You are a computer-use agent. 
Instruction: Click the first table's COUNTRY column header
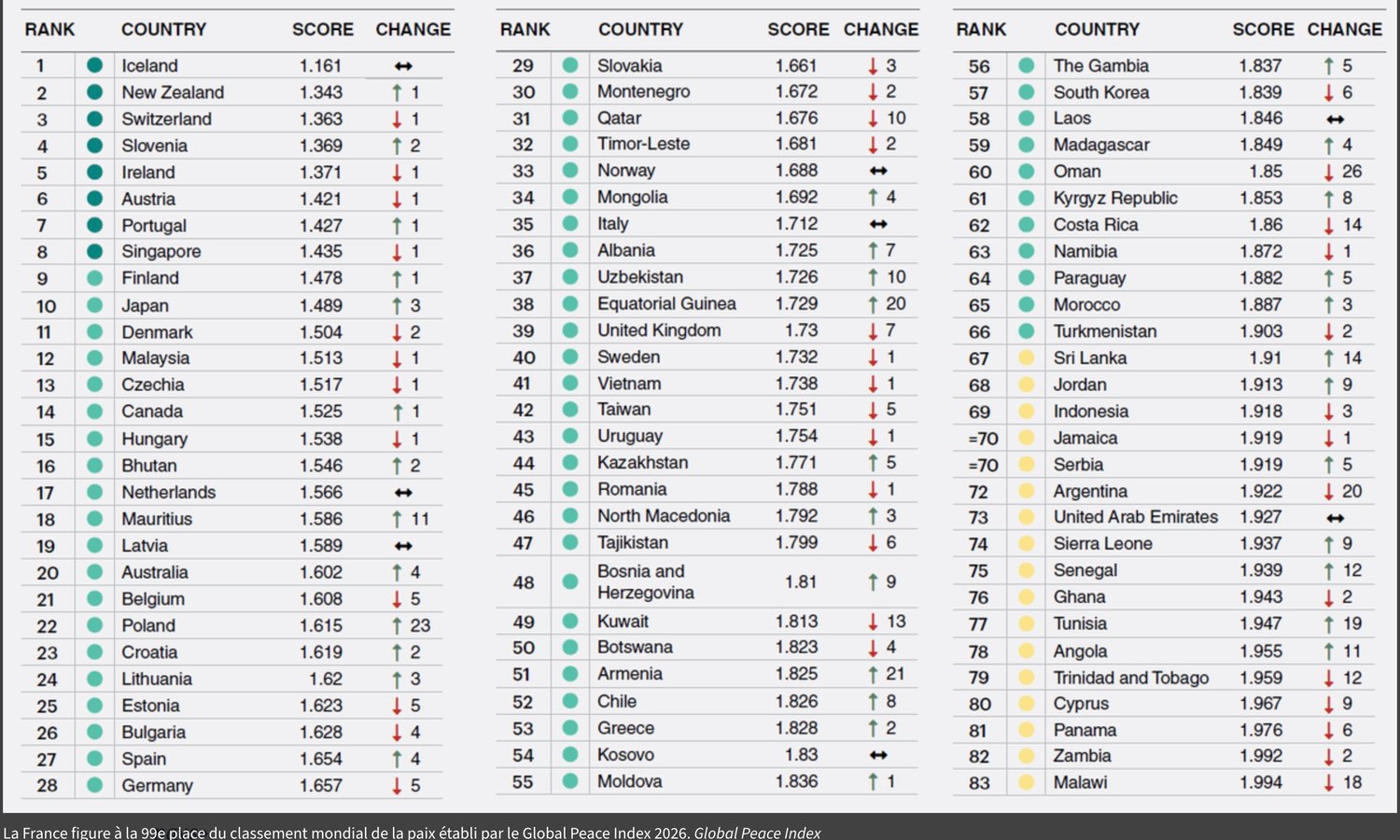click(x=164, y=29)
